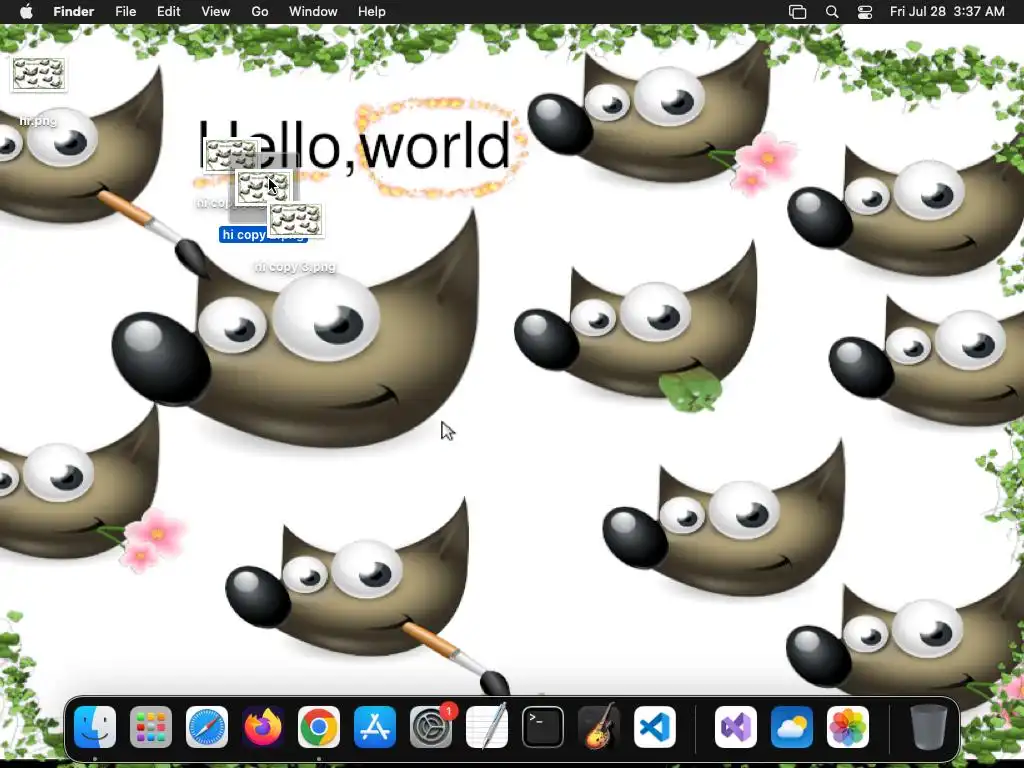The height and width of the screenshot is (768, 1024).
Task: Open purple Visual Studio icon in Dock
Action: [x=736, y=727]
